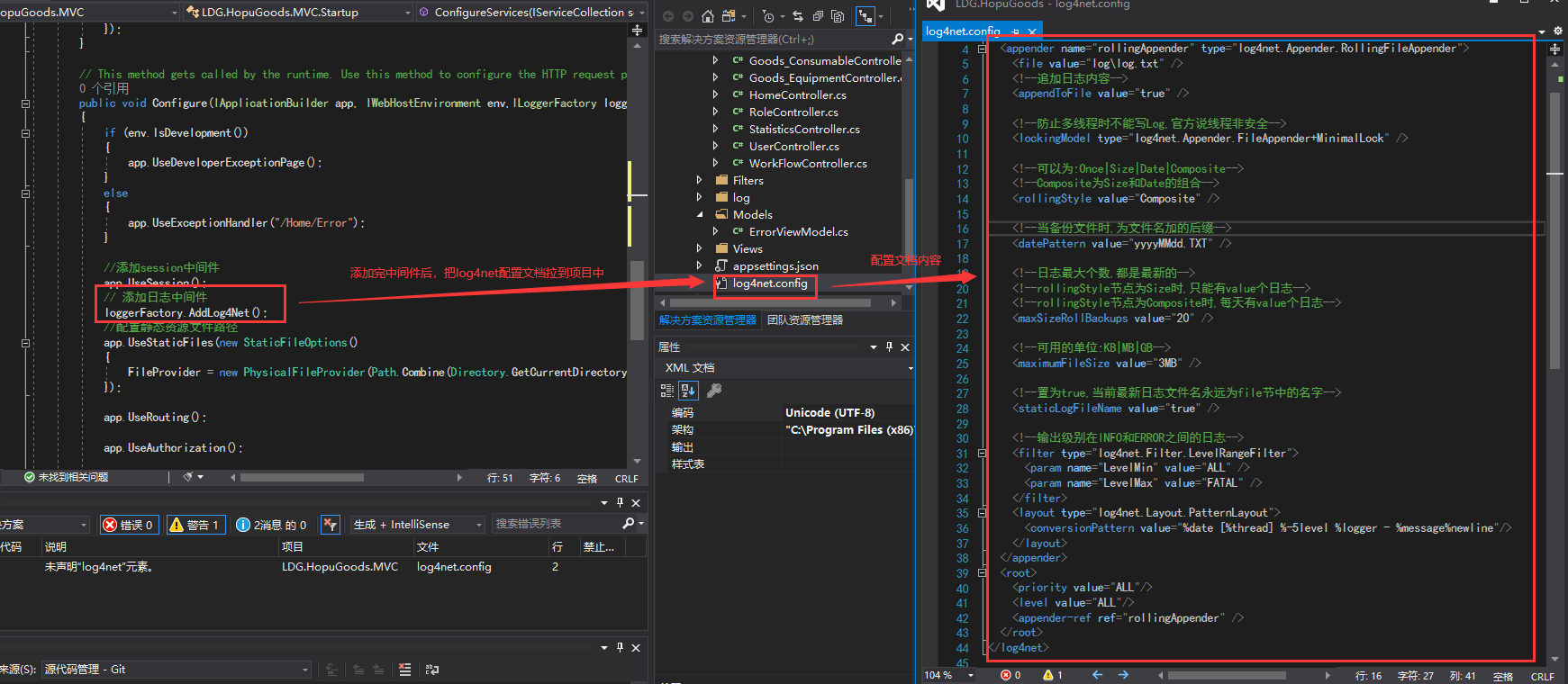Image resolution: width=1568 pixels, height=684 pixels.
Task: Collapse the Models folder node
Action: click(x=699, y=215)
